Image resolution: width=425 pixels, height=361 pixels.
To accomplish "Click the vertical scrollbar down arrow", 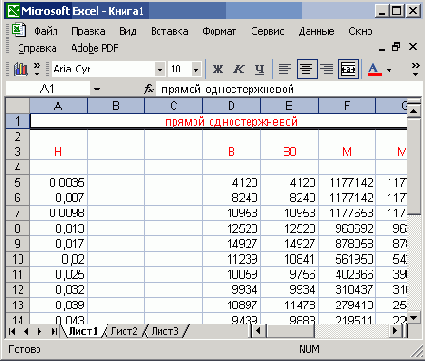I will point(414,318).
